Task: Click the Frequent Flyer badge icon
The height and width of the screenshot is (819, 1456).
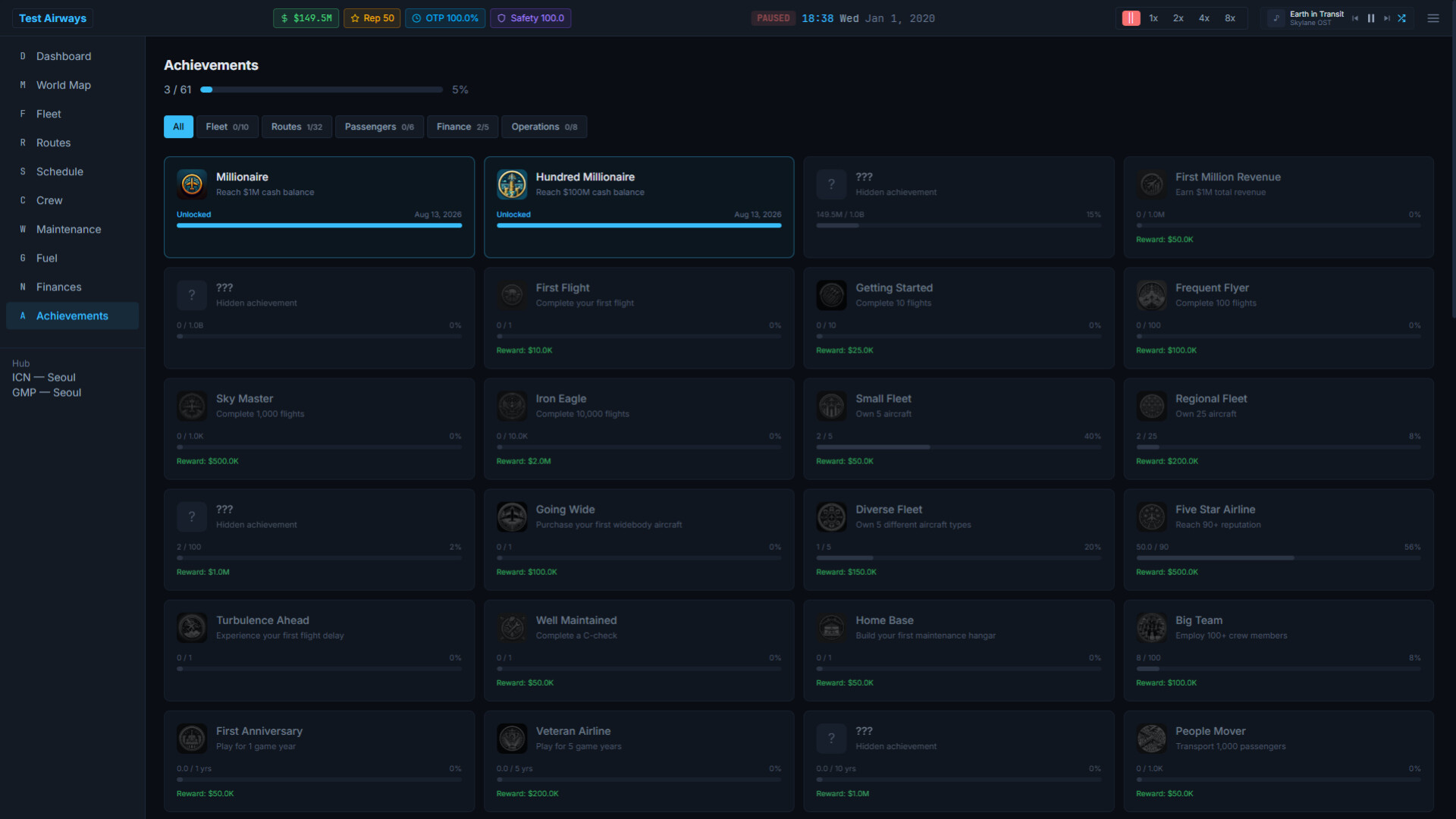Action: point(1151,295)
